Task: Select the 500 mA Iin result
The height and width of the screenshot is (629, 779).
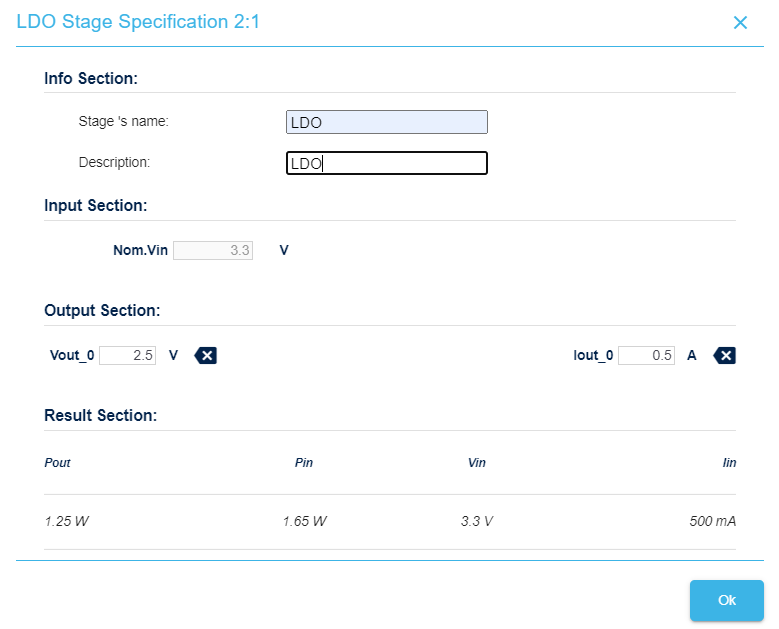Action: pos(713,521)
